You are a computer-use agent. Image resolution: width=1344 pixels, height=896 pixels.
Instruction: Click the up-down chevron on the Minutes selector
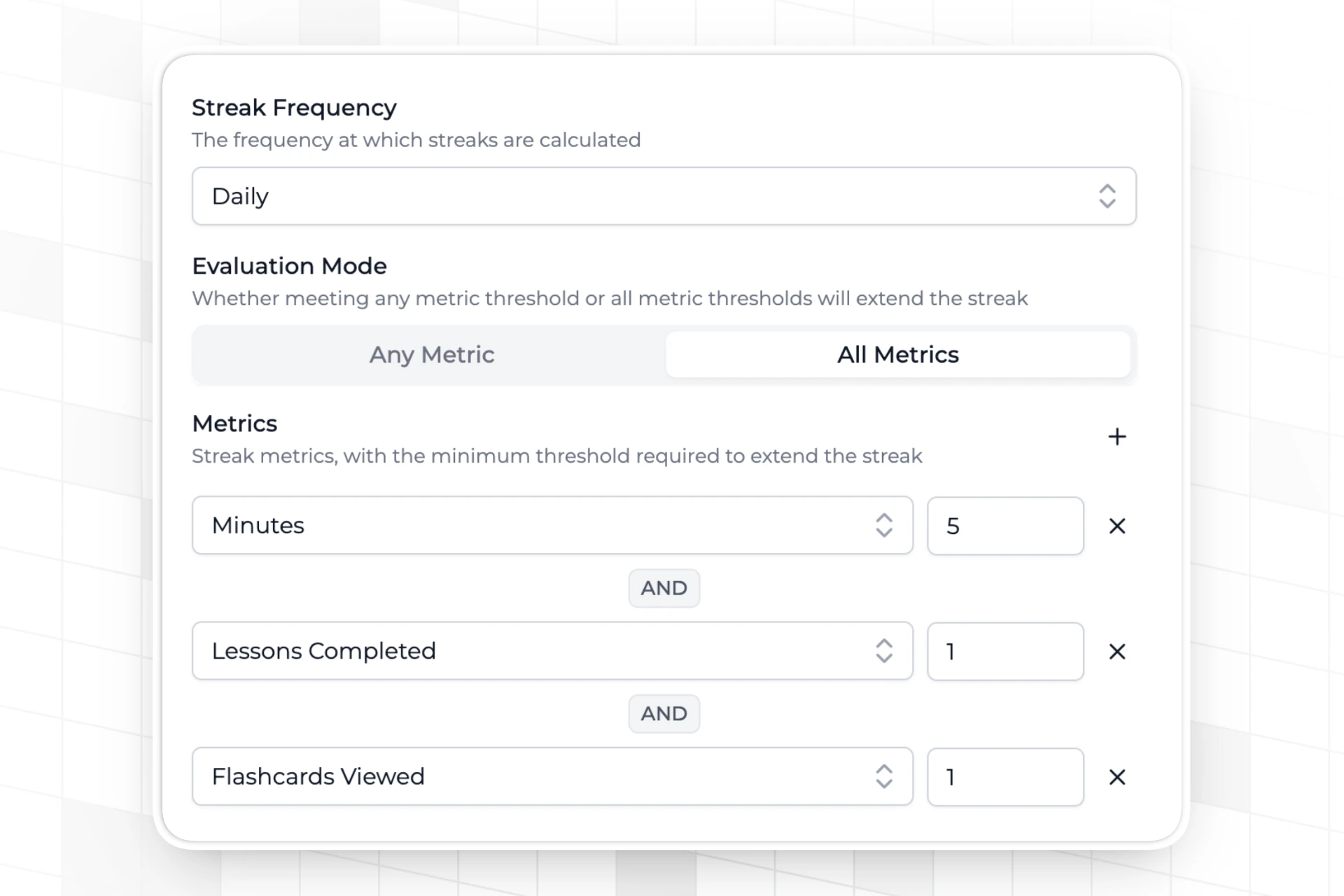tap(884, 526)
